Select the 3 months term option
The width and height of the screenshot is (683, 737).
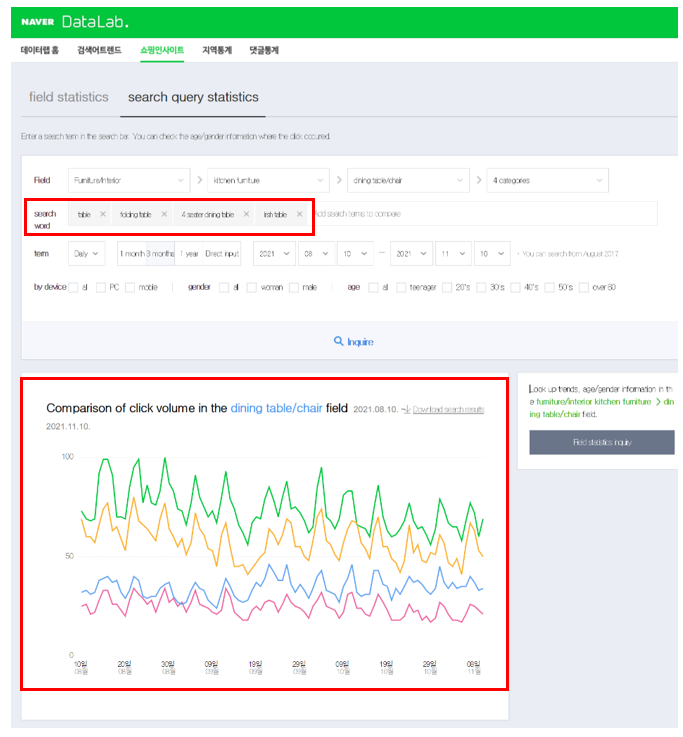tap(160, 254)
